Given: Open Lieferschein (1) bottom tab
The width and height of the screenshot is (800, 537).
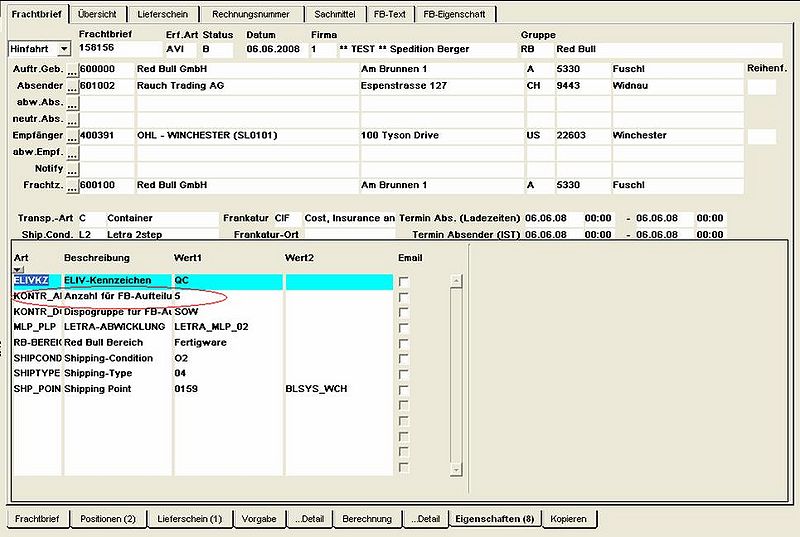Looking at the screenshot, I should click(189, 519).
